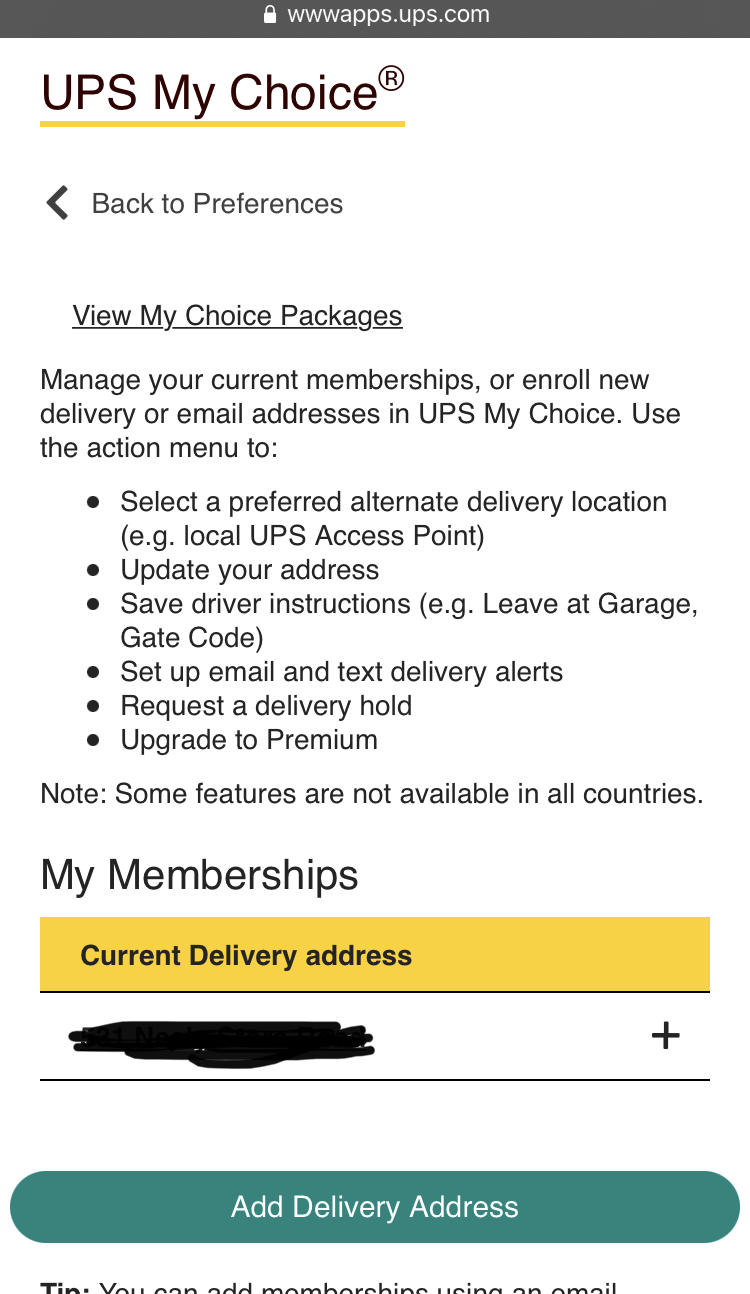The image size is (750, 1294).
Task: Click the My Memberships section heading
Action: click(199, 875)
